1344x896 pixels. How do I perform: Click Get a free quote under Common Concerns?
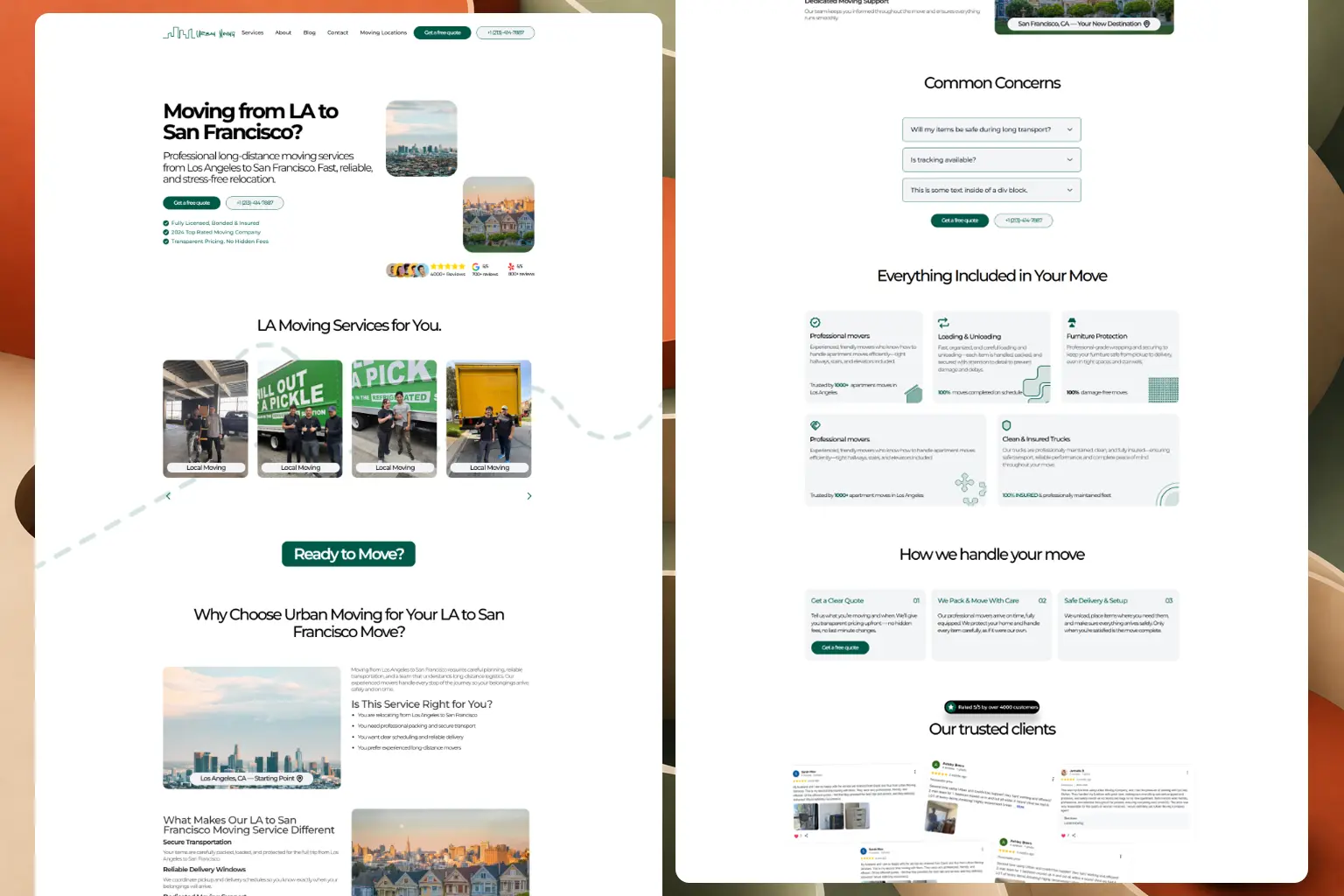coord(960,220)
